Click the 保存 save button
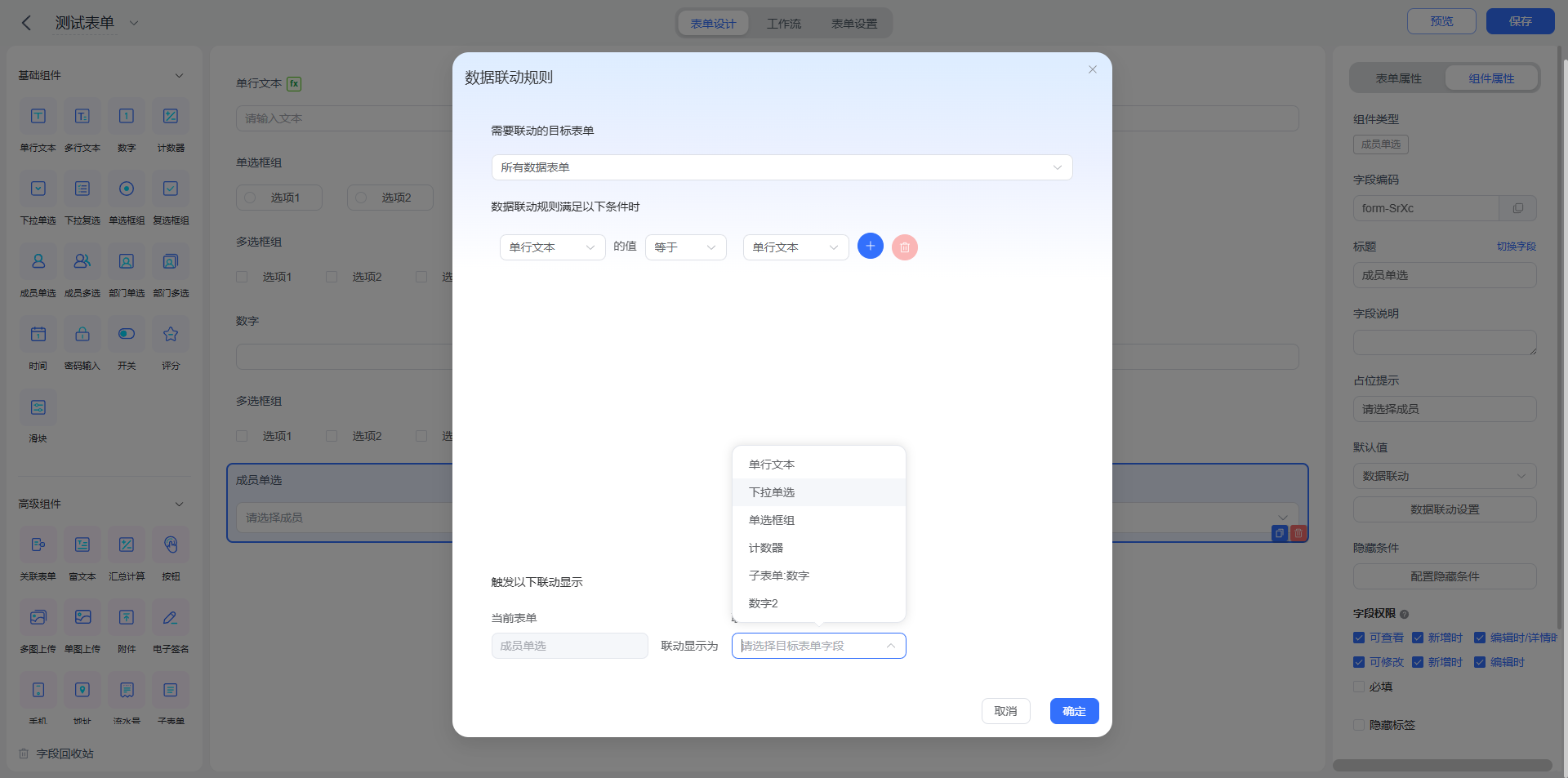1568x778 pixels. click(1521, 21)
